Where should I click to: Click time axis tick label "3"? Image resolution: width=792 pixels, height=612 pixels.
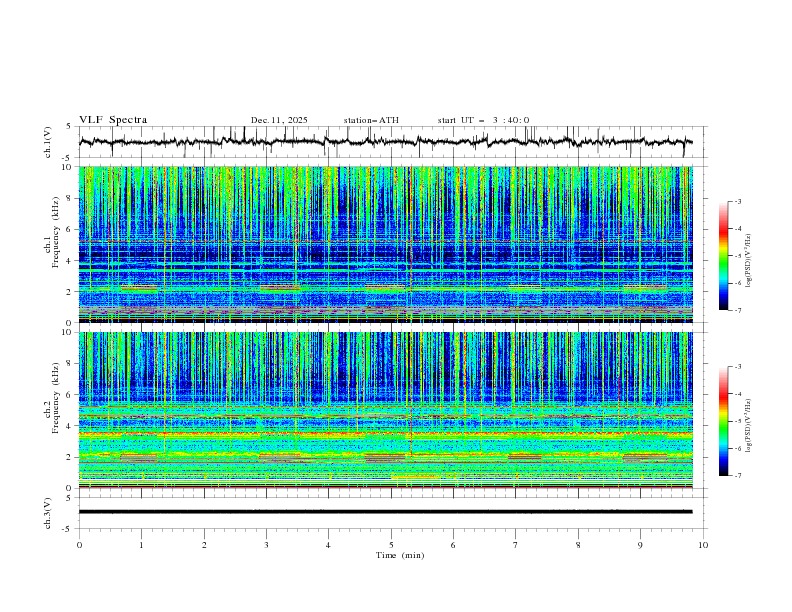(x=266, y=545)
